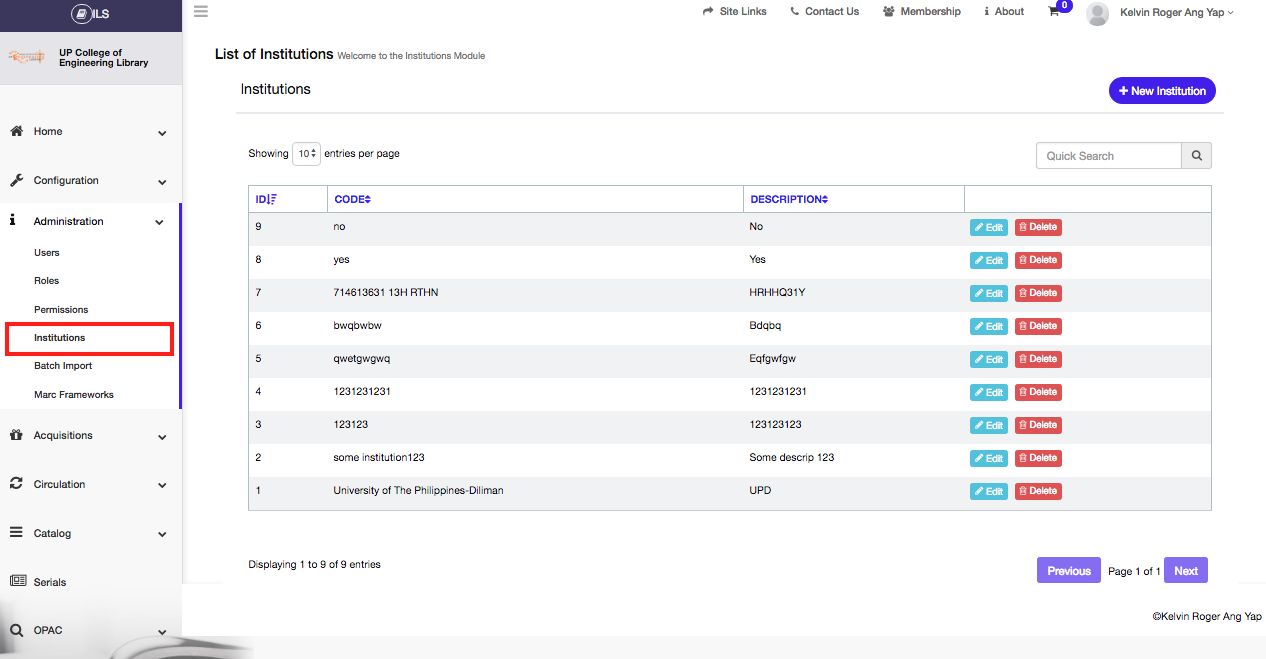This screenshot has height=659, width=1266.
Task: Click the magnifier search button beside Quick Search
Action: (1196, 156)
